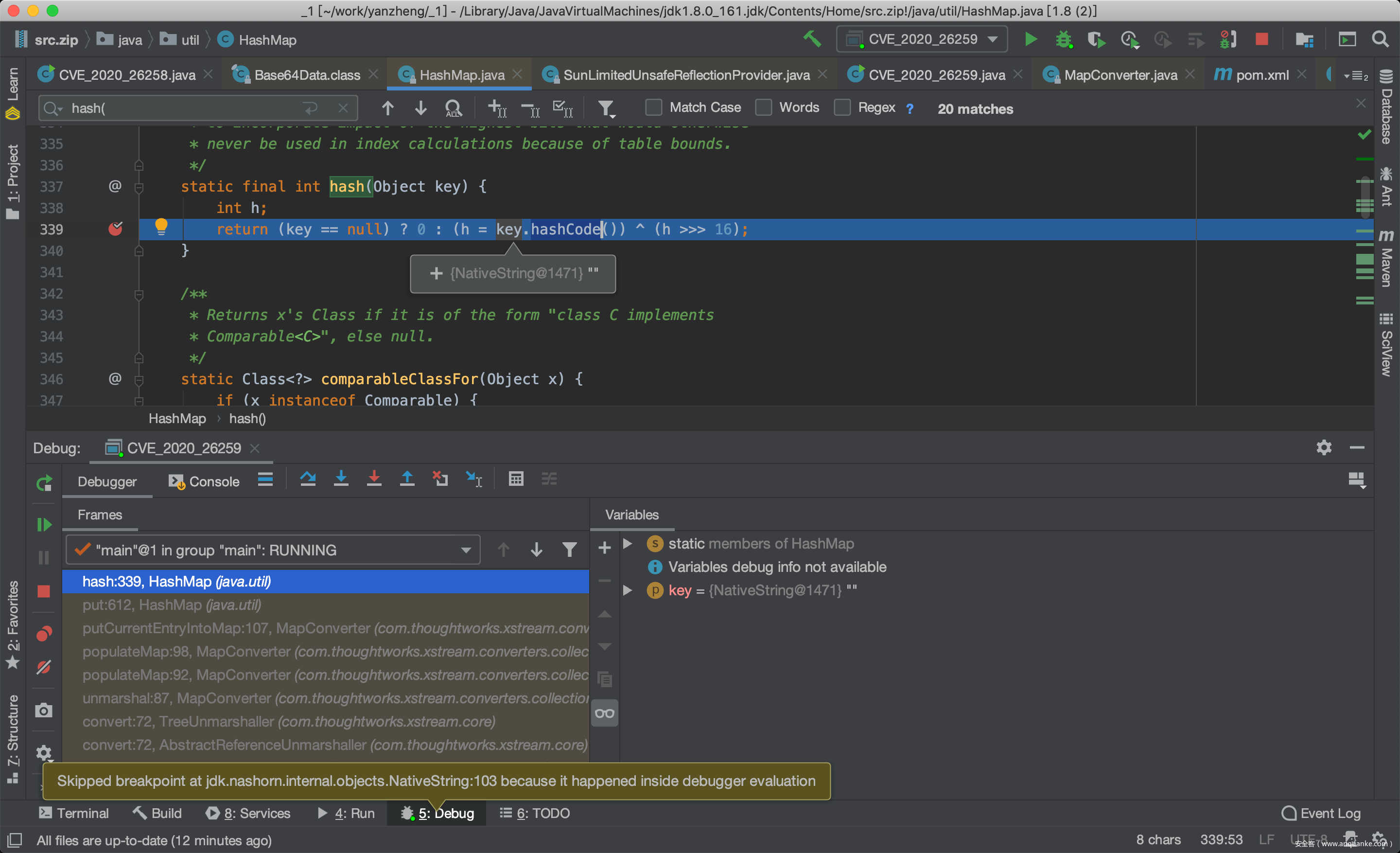Click Step Over in debugger toolbar
This screenshot has width=1400, height=853.
(x=308, y=479)
